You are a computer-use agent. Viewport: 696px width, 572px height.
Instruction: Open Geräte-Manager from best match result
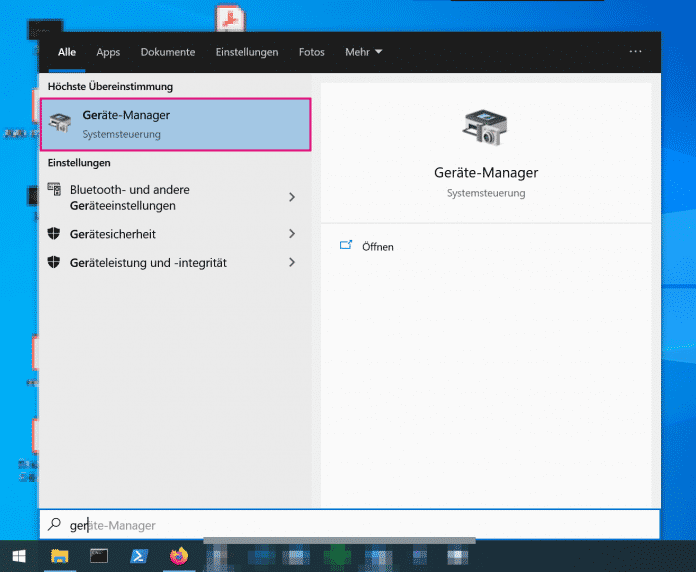[x=175, y=124]
